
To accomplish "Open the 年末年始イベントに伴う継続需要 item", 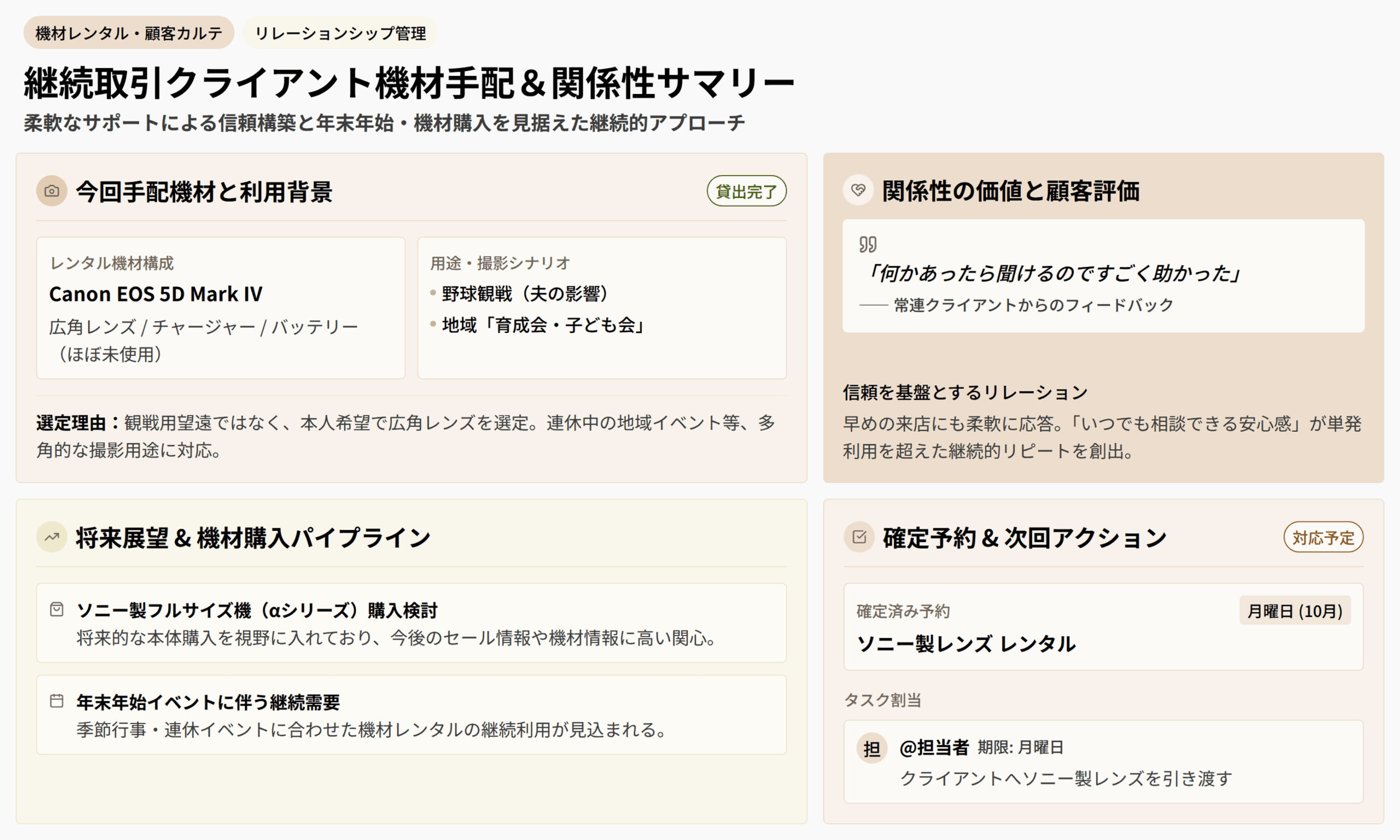I will [x=411, y=714].
